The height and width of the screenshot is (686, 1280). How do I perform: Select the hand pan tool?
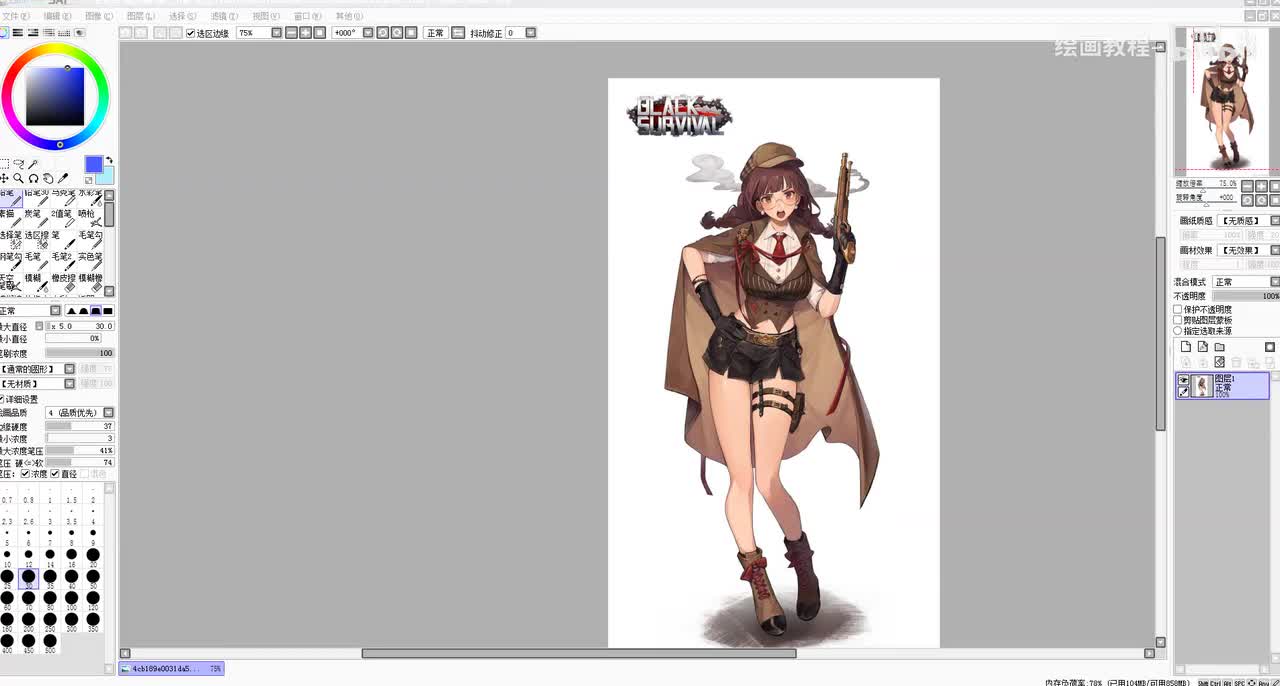[48, 178]
